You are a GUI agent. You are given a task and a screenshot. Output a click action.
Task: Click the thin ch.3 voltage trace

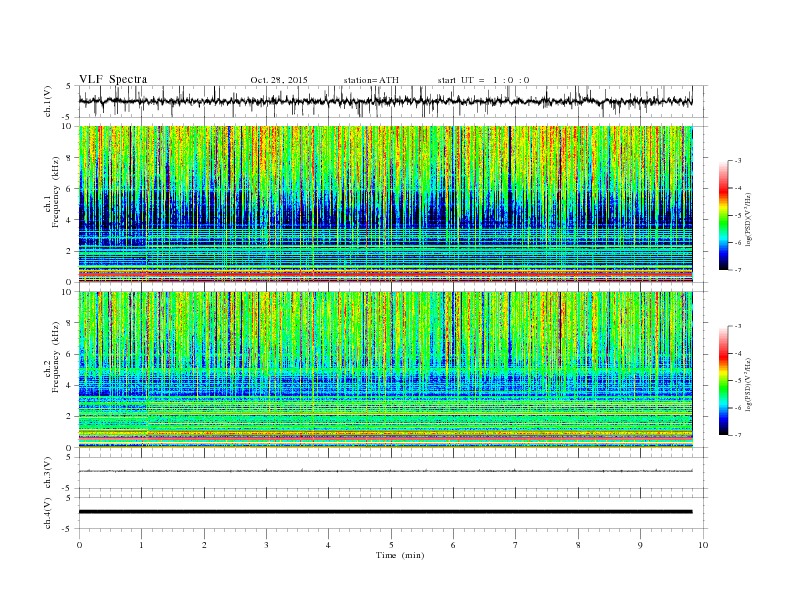385,471
